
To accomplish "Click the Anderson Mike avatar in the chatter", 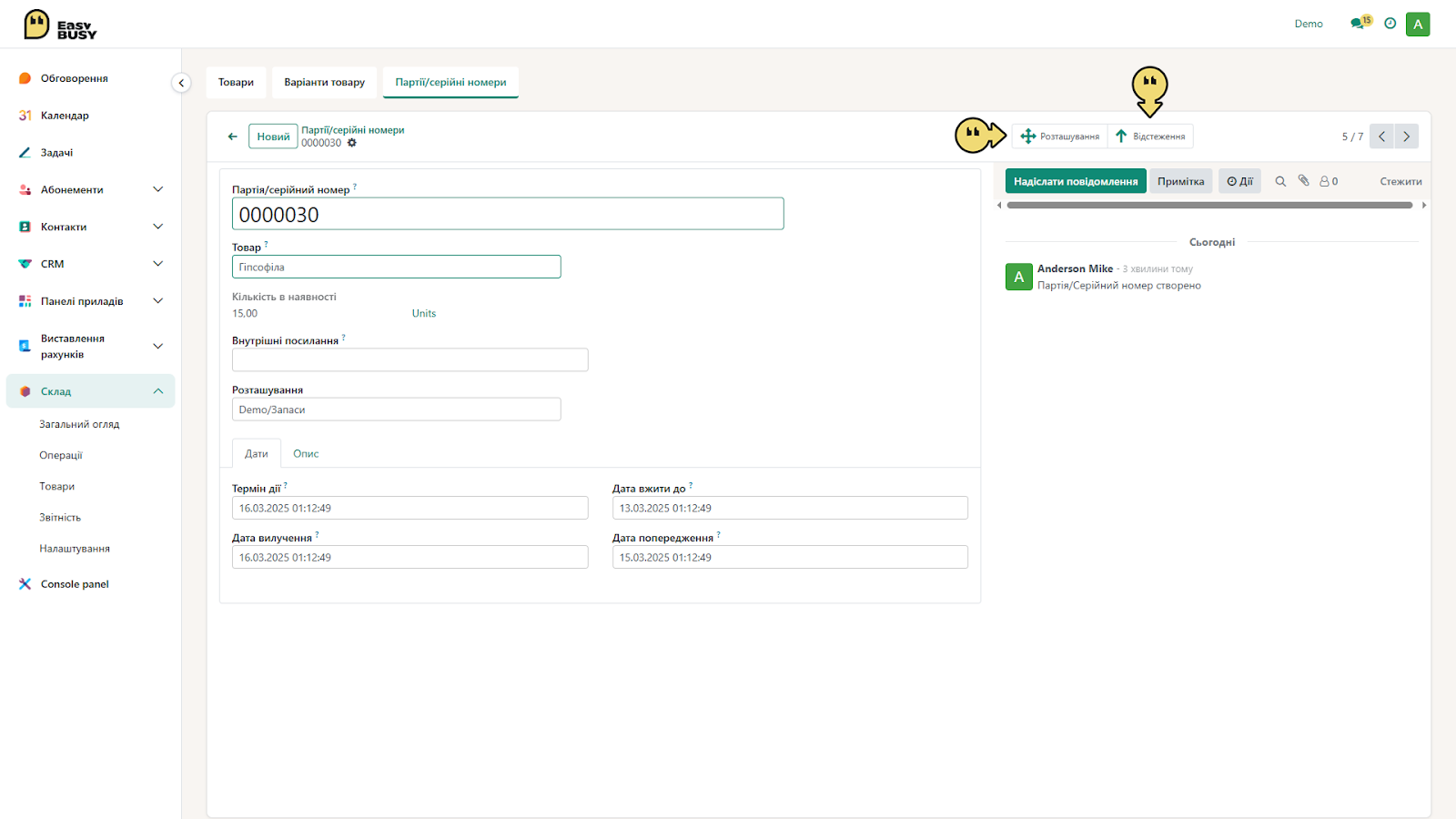I will pyautogui.click(x=1018, y=277).
